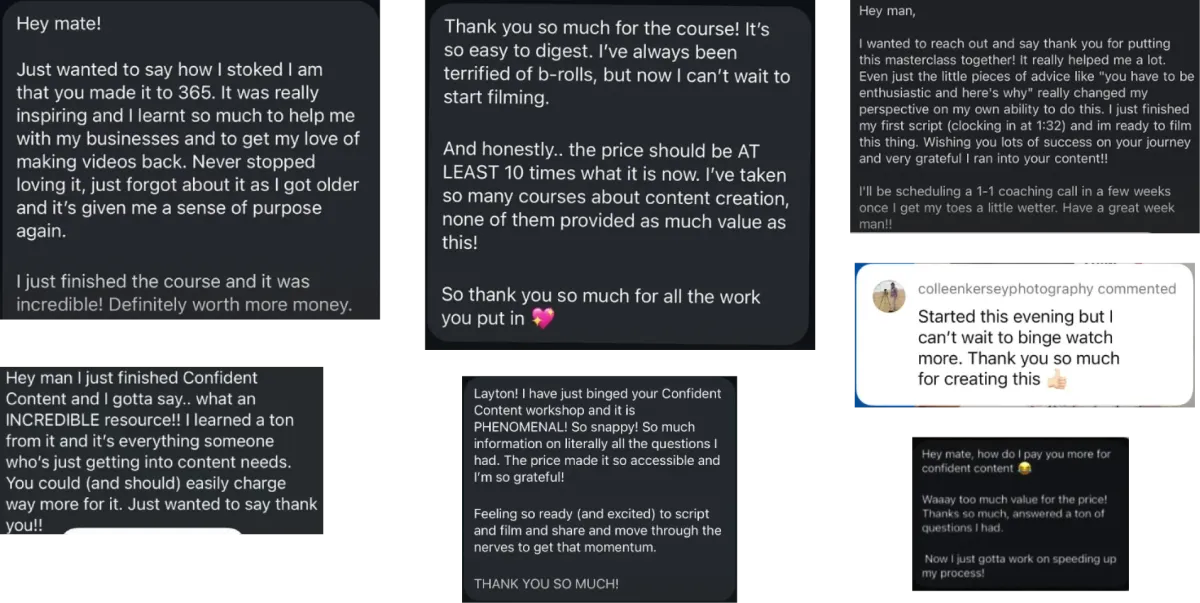Click the "Started this evening" comment text
The image size is (1200, 603).
[1019, 348]
